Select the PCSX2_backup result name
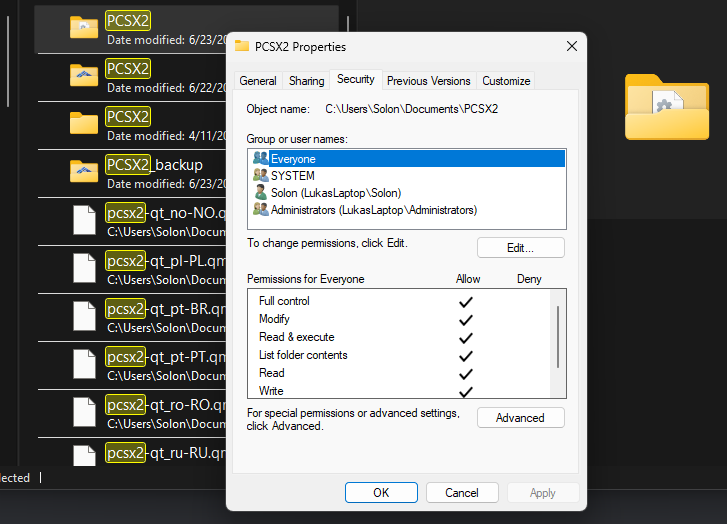The height and width of the screenshot is (524, 727). tap(154, 165)
